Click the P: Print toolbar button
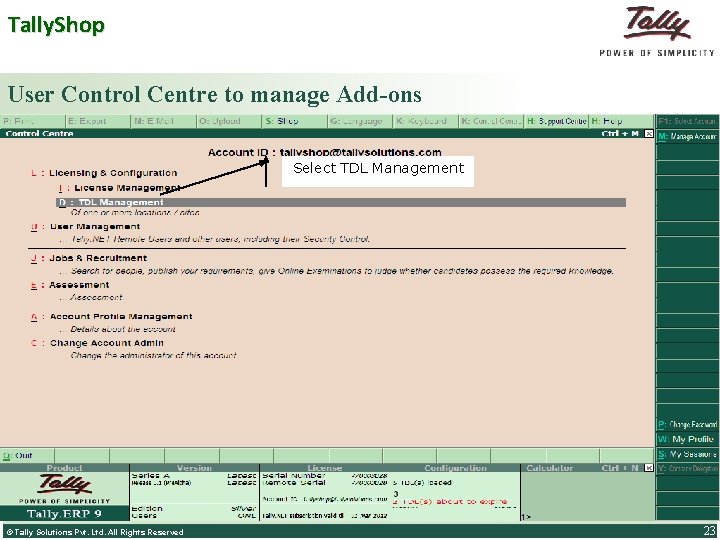 coord(33,121)
